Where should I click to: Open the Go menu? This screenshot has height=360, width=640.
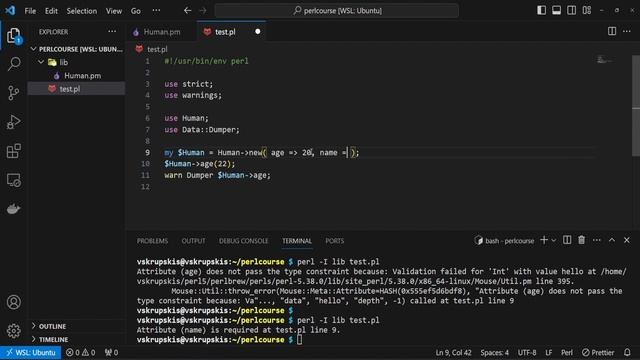pos(136,11)
